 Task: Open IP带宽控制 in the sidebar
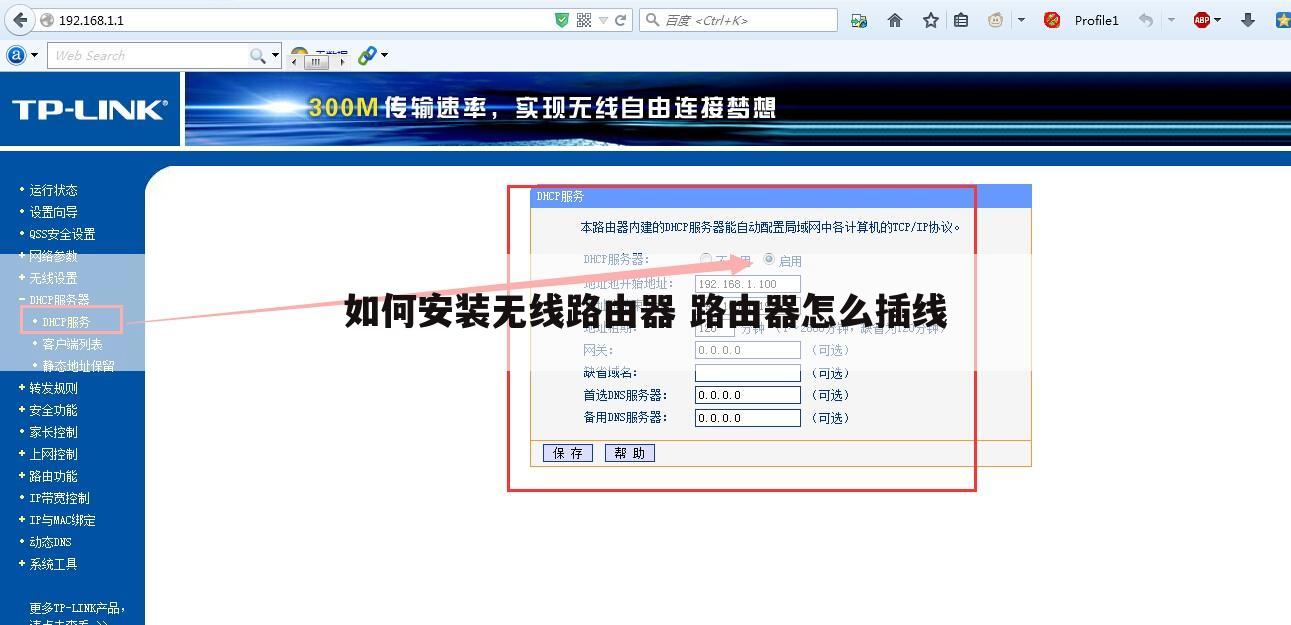point(59,498)
